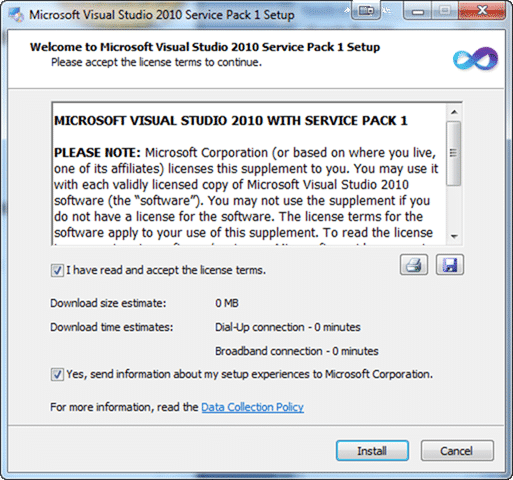Click the 'I have read and accept' label
This screenshot has height=480, width=513.
click(166, 270)
